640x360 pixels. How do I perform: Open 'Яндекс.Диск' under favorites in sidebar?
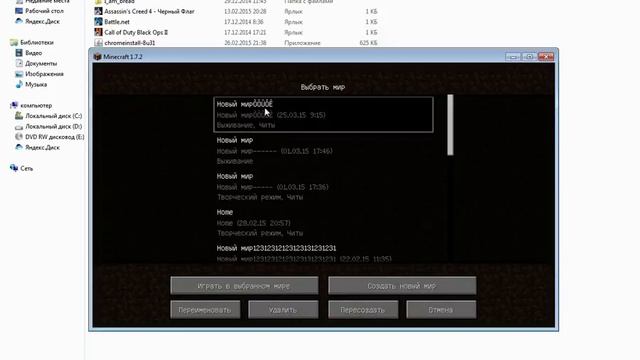pos(38,22)
